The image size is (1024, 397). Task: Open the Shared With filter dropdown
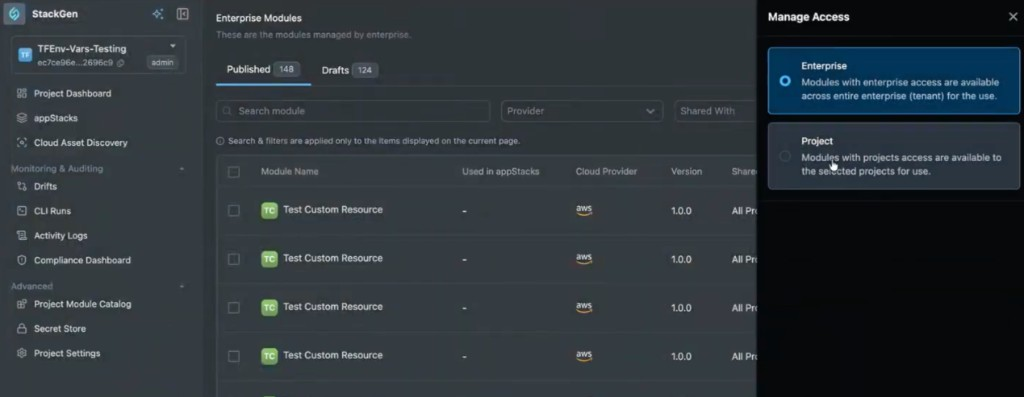(x=716, y=111)
